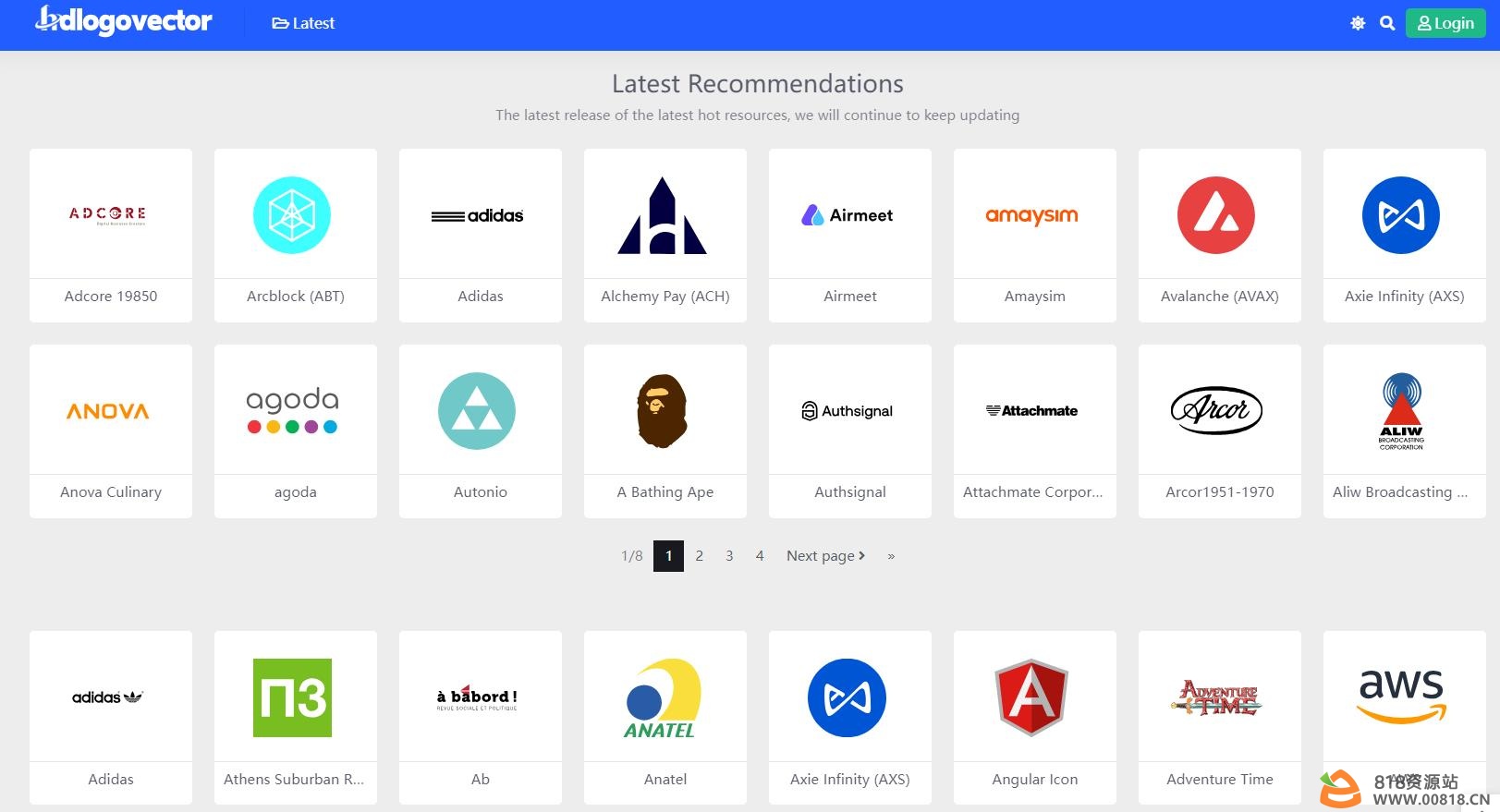Click the Avalanche (AVAX) caption
The width and height of the screenshot is (1500, 812).
[1220, 297]
